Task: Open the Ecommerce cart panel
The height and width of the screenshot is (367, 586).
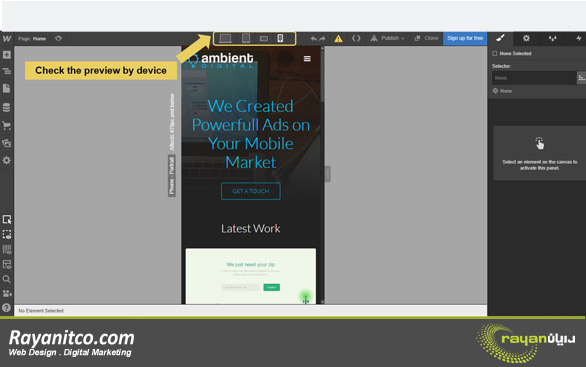Action: click(x=7, y=125)
